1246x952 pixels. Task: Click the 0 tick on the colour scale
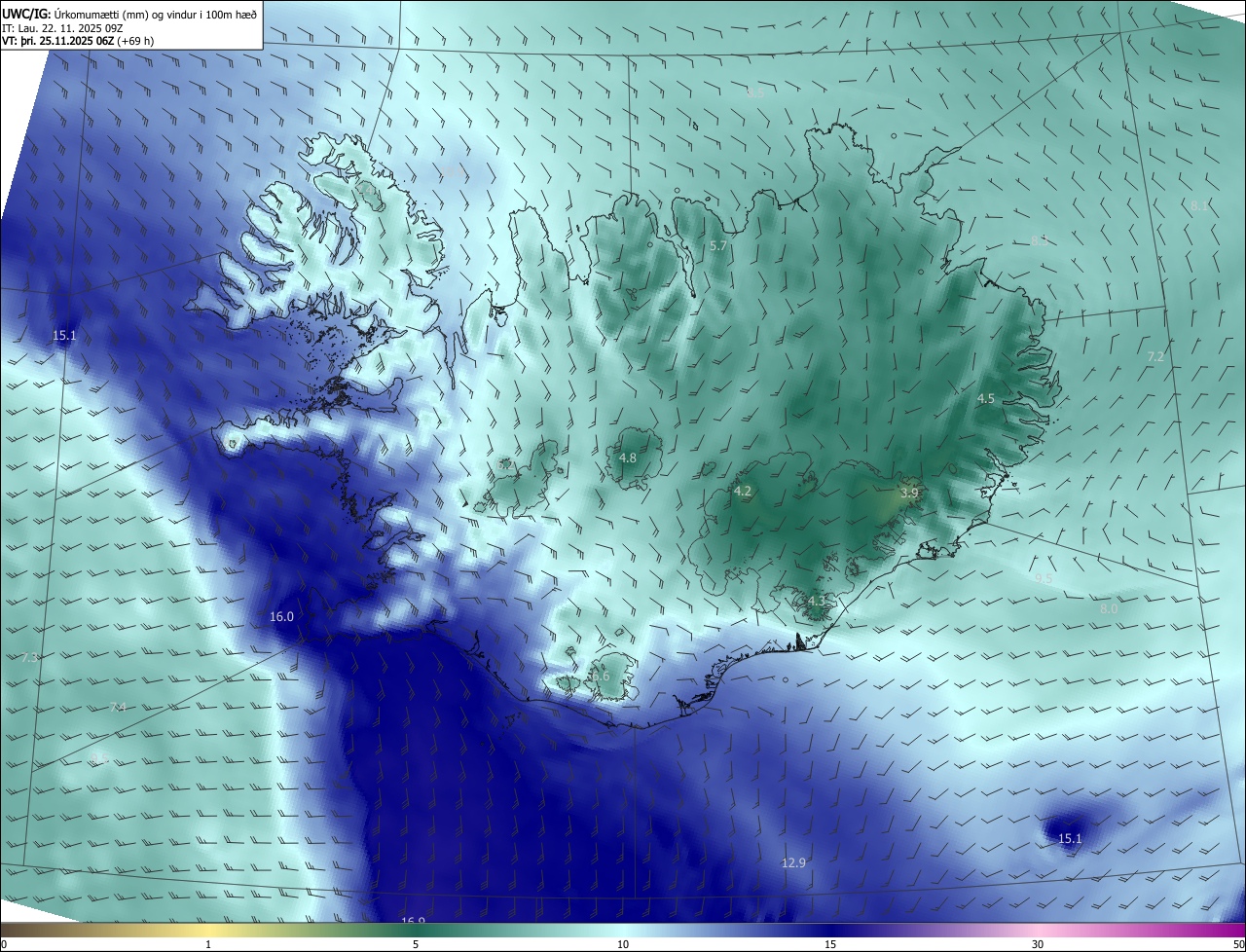4,944
